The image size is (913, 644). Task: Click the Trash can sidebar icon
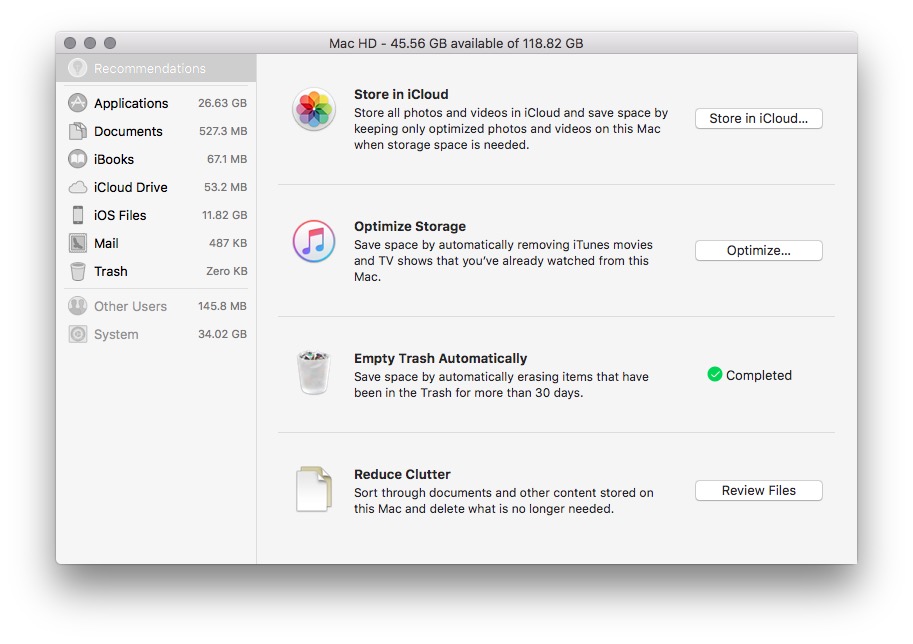point(77,271)
